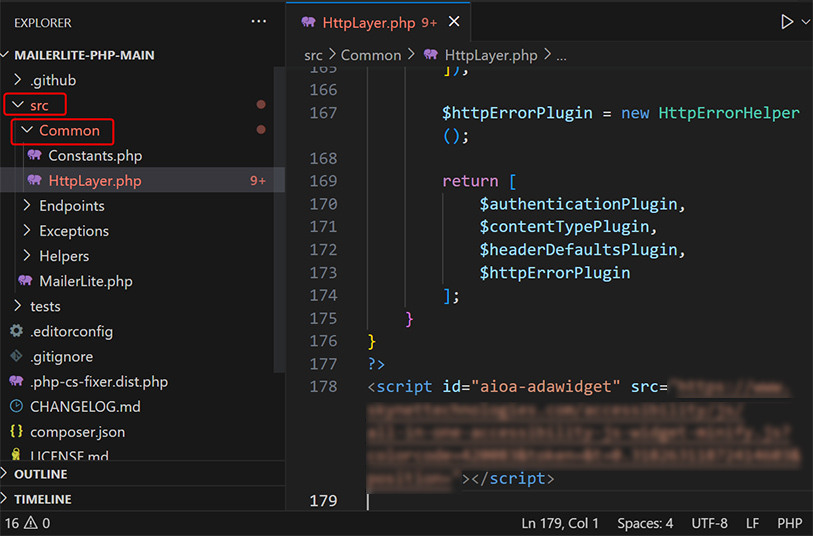This screenshot has height=536, width=813.
Task: Open the Explorer more actions ellipsis
Action: pos(259,22)
